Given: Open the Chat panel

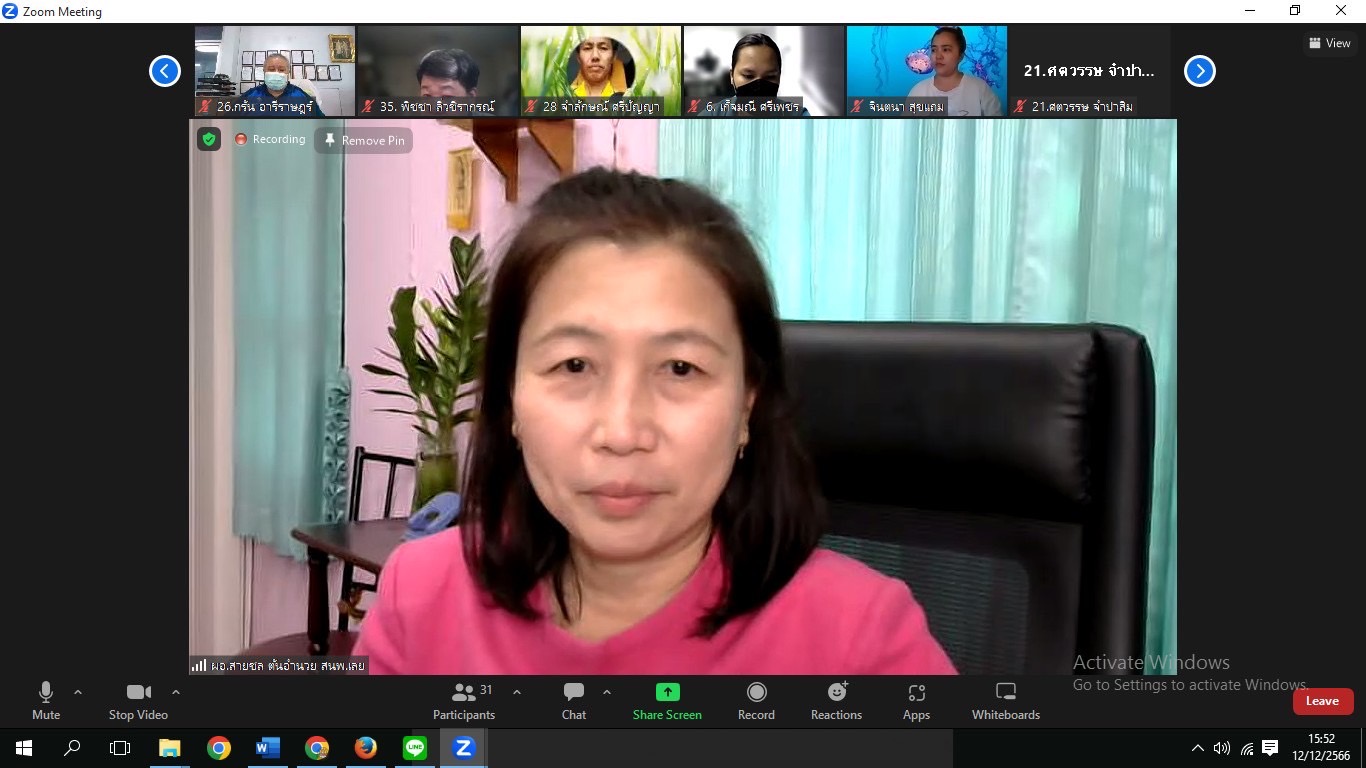Looking at the screenshot, I should coord(574,700).
